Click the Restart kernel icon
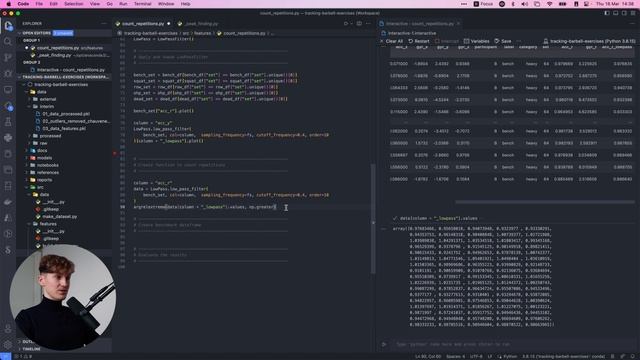The height and width of the screenshot is (360, 640). coord(411,41)
